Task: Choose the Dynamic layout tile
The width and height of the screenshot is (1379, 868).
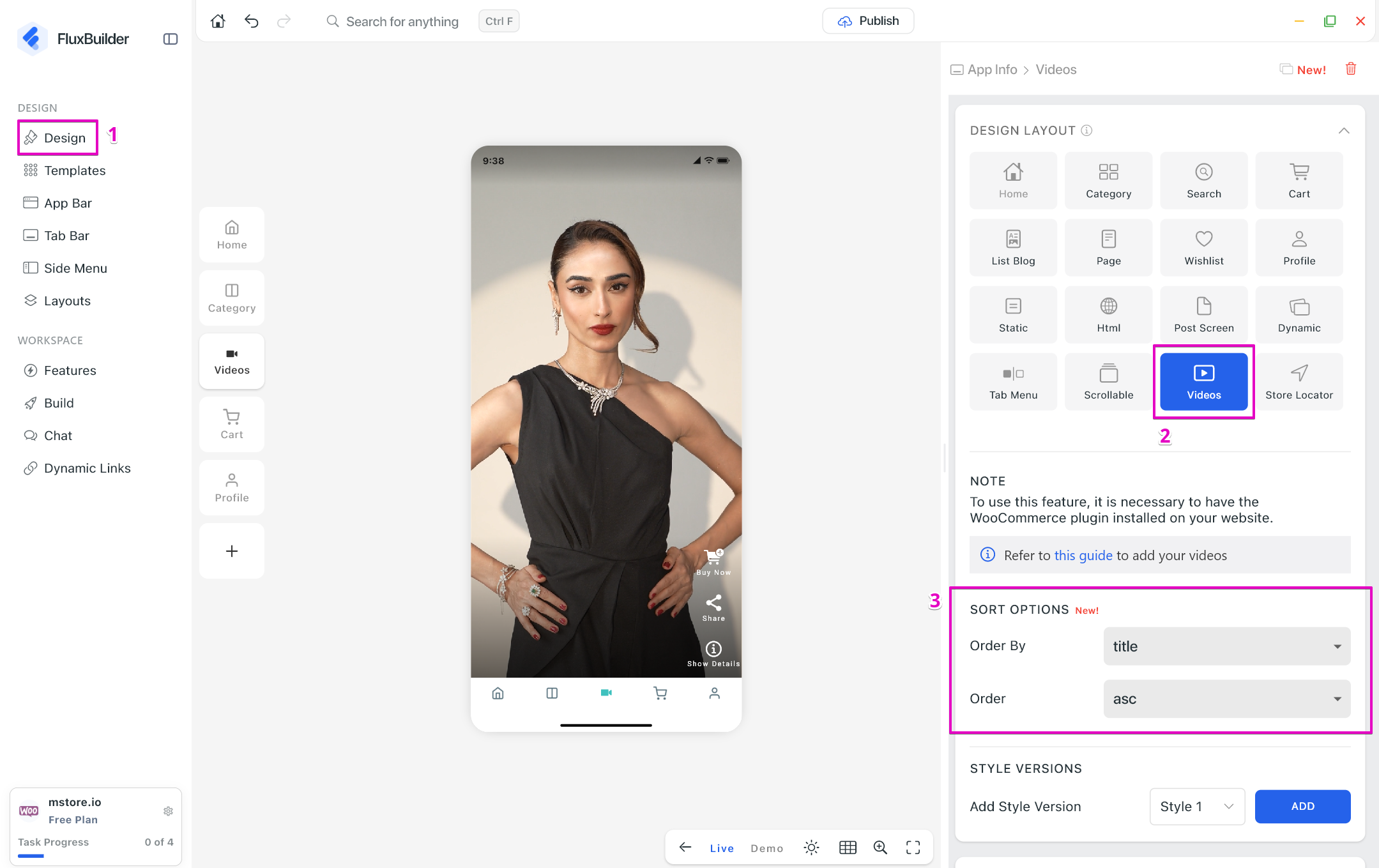Action: [x=1299, y=314]
